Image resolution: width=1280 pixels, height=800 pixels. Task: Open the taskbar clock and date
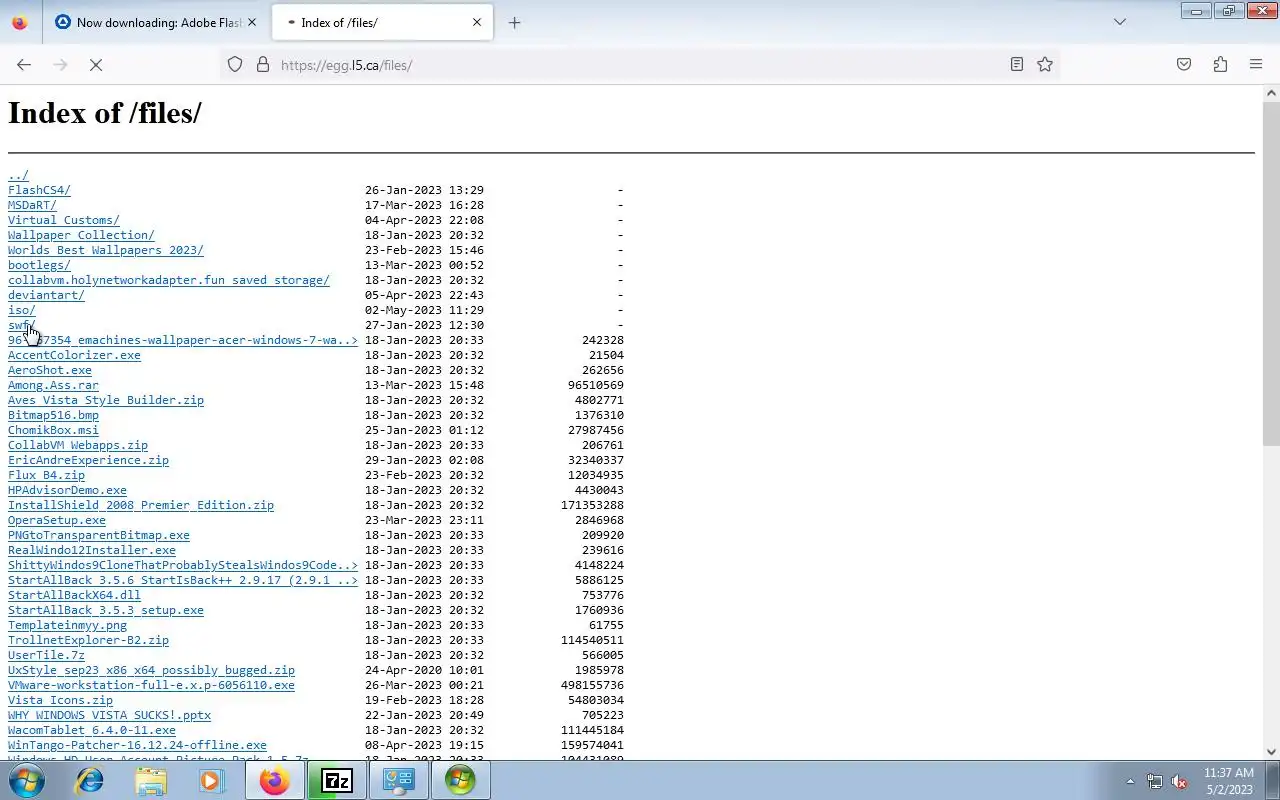1229,781
